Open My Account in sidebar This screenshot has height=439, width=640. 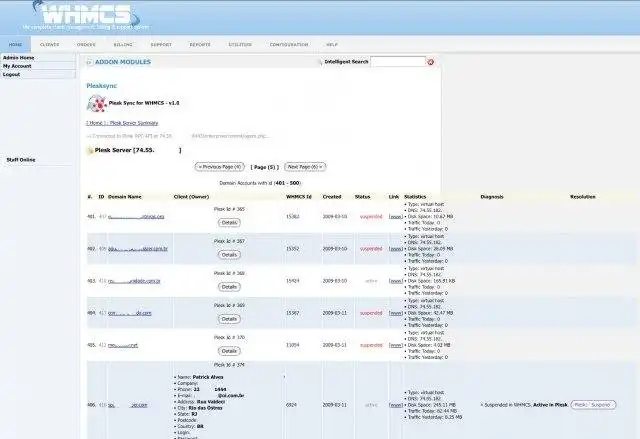17,66
